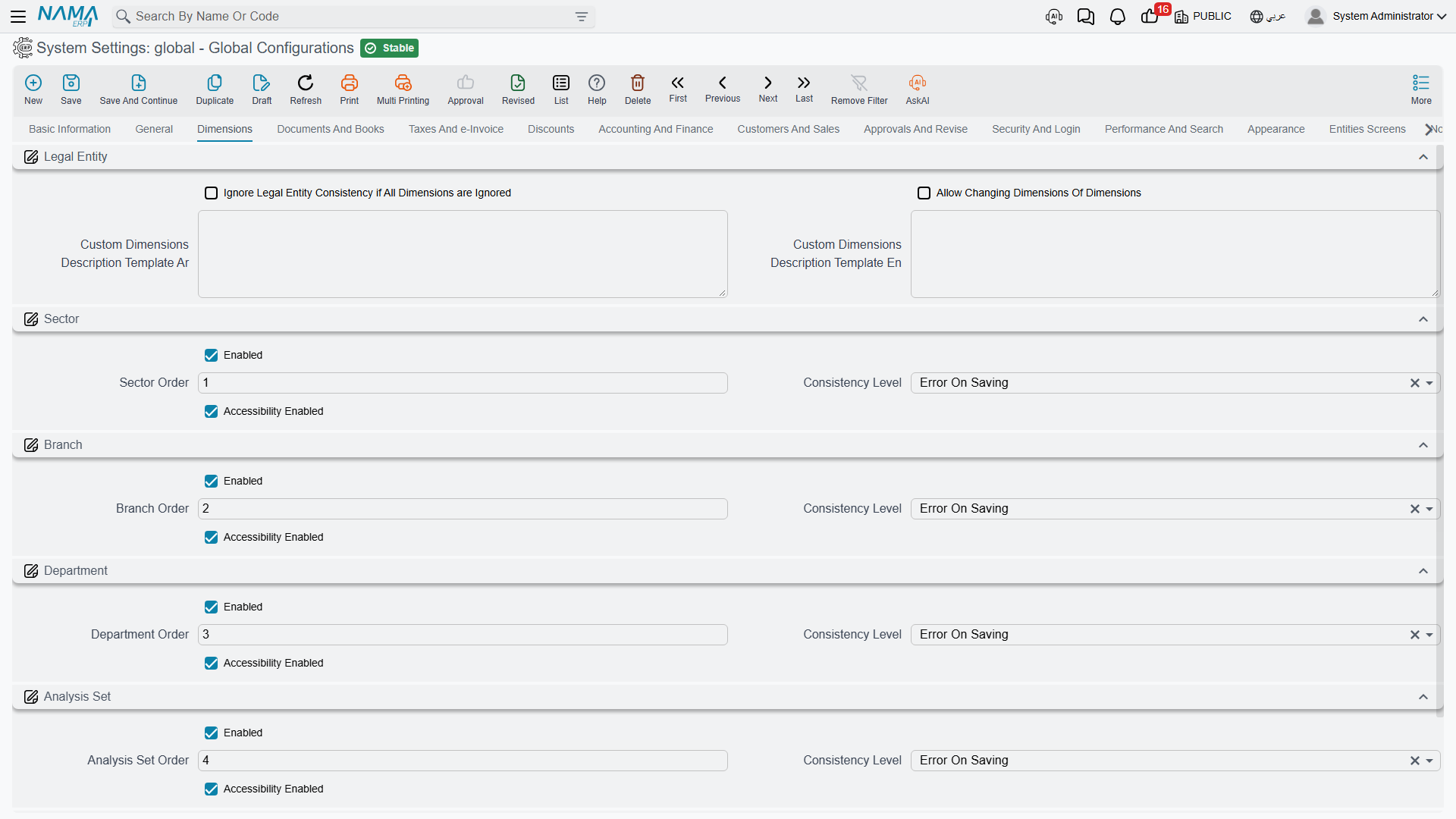1456x819 pixels.
Task: Click Custom Dimensions Description Template Ar textarea
Action: (x=463, y=254)
